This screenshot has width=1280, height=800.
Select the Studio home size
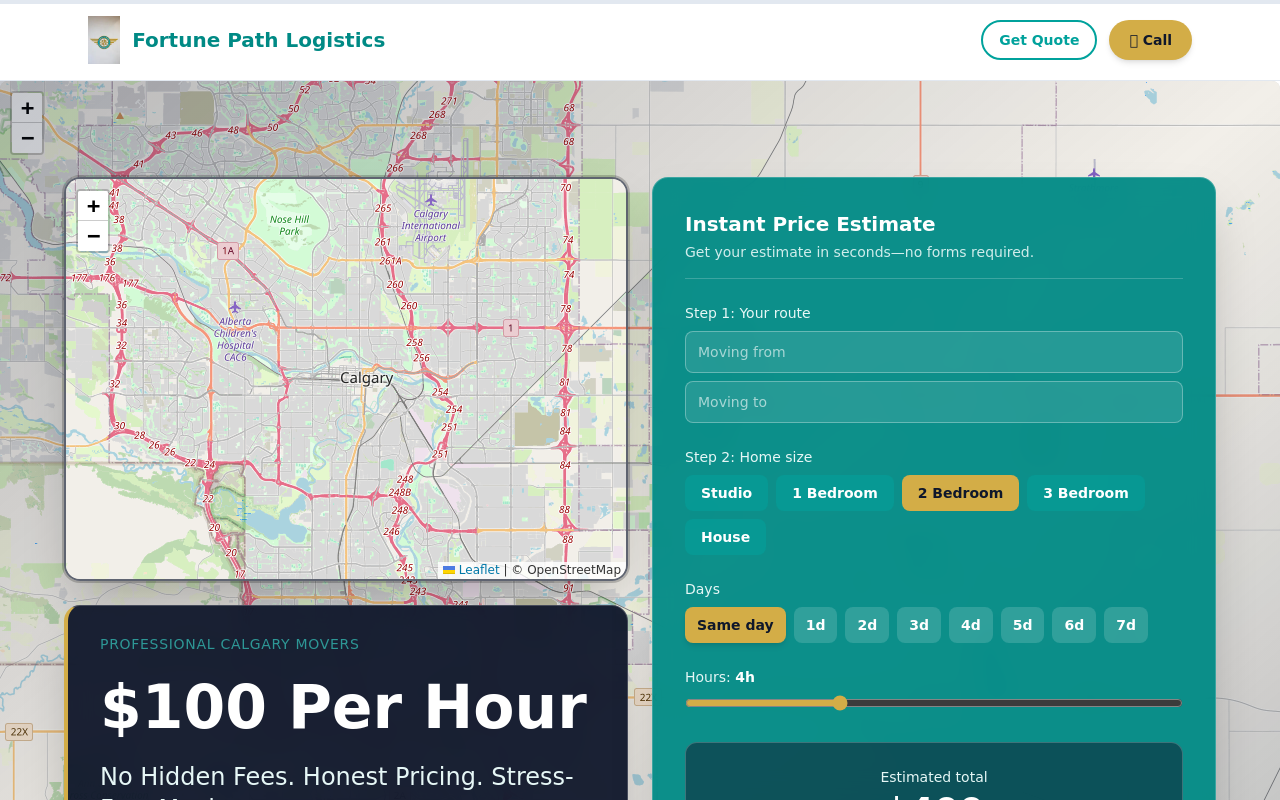pyautogui.click(x=726, y=492)
